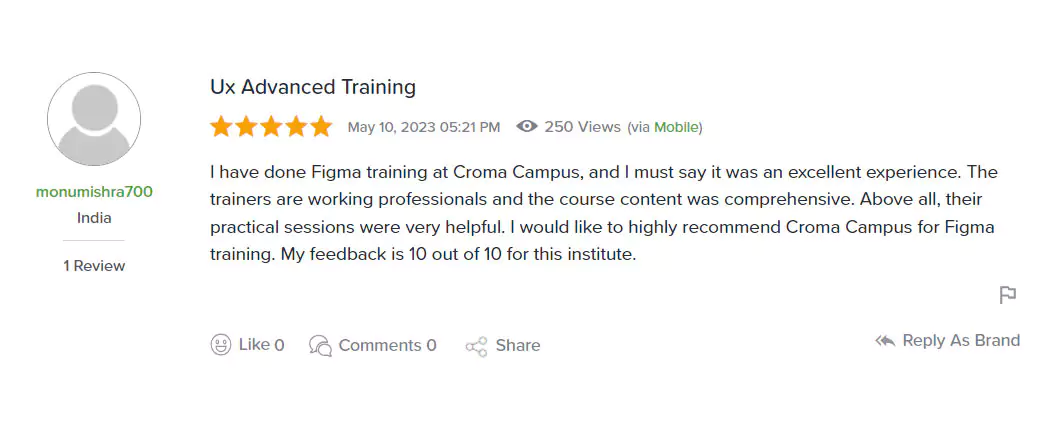Image resolution: width=1059 pixels, height=424 pixels.
Task: Click the flag report icon
Action: click(x=1008, y=295)
